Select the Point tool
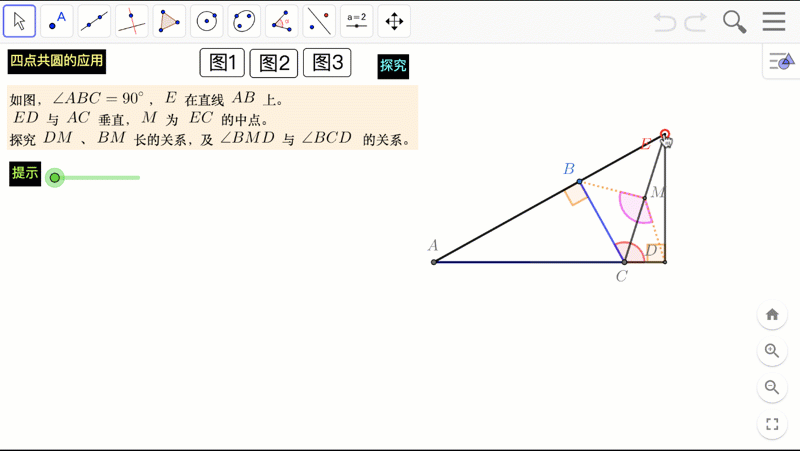This screenshot has width=800, height=451. [x=57, y=21]
